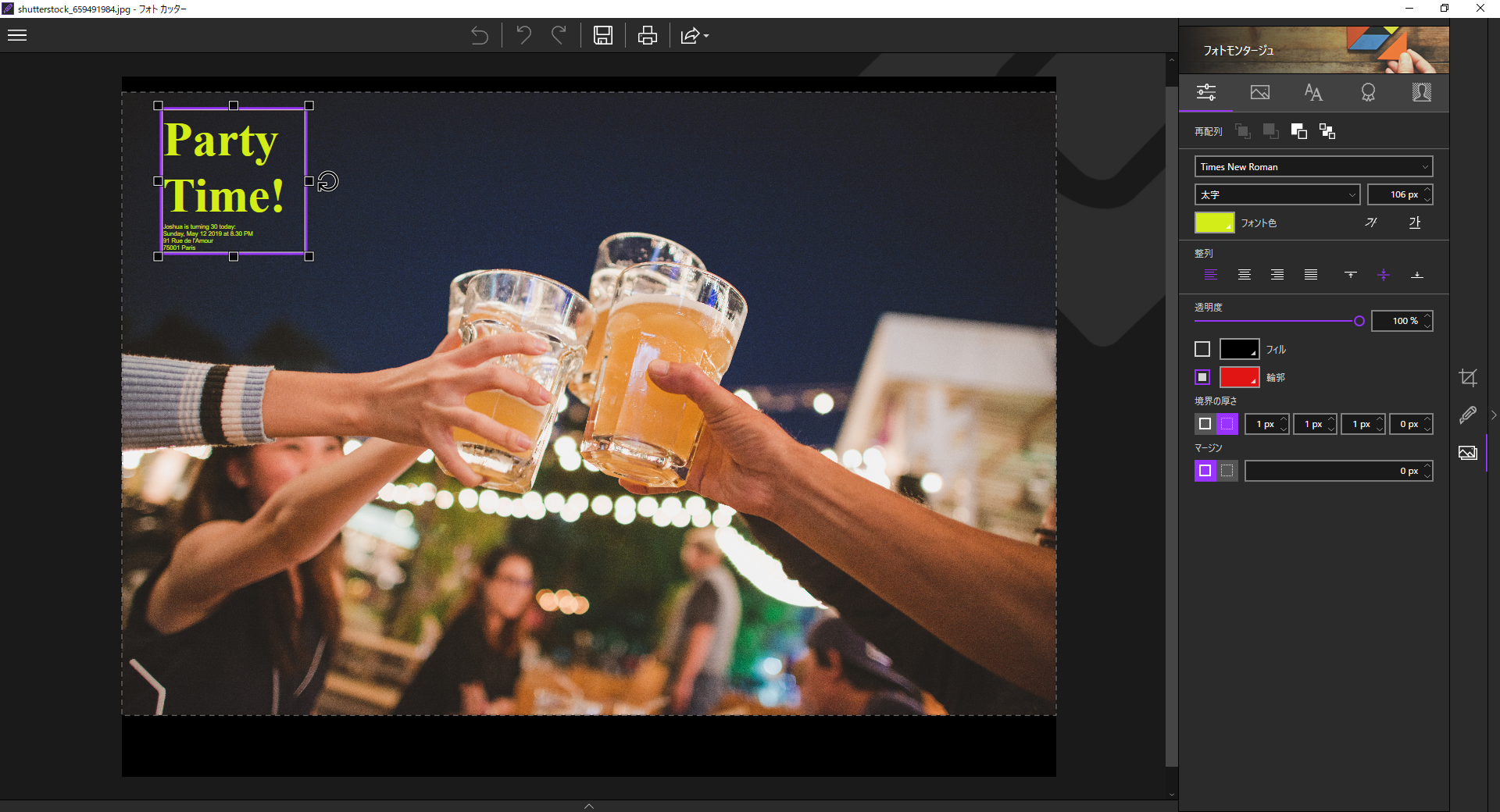Open the Times New Roman font dropdown
Viewport: 1500px width, 812px height.
pos(1313,166)
